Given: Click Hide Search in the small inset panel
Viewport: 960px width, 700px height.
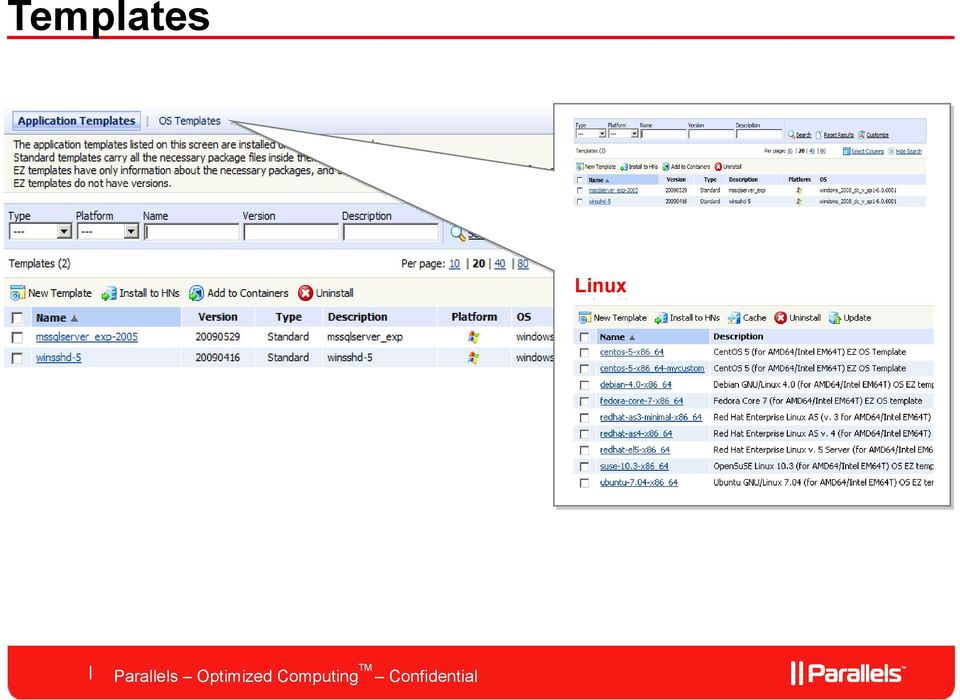Looking at the screenshot, I should 905,151.
